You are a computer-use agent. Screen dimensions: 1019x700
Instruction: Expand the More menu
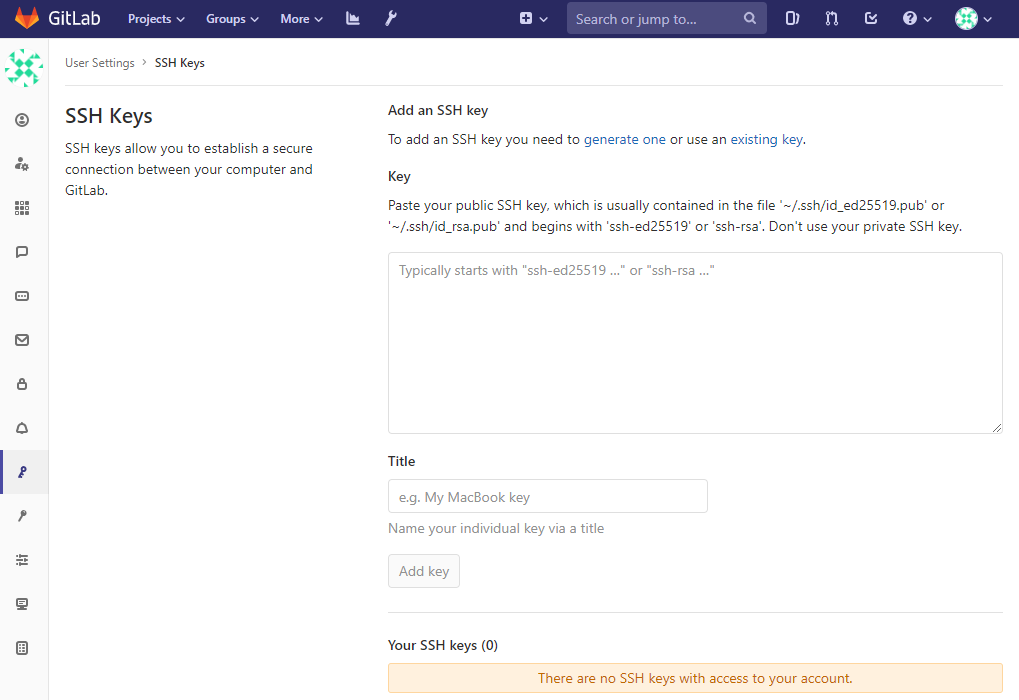tap(302, 19)
